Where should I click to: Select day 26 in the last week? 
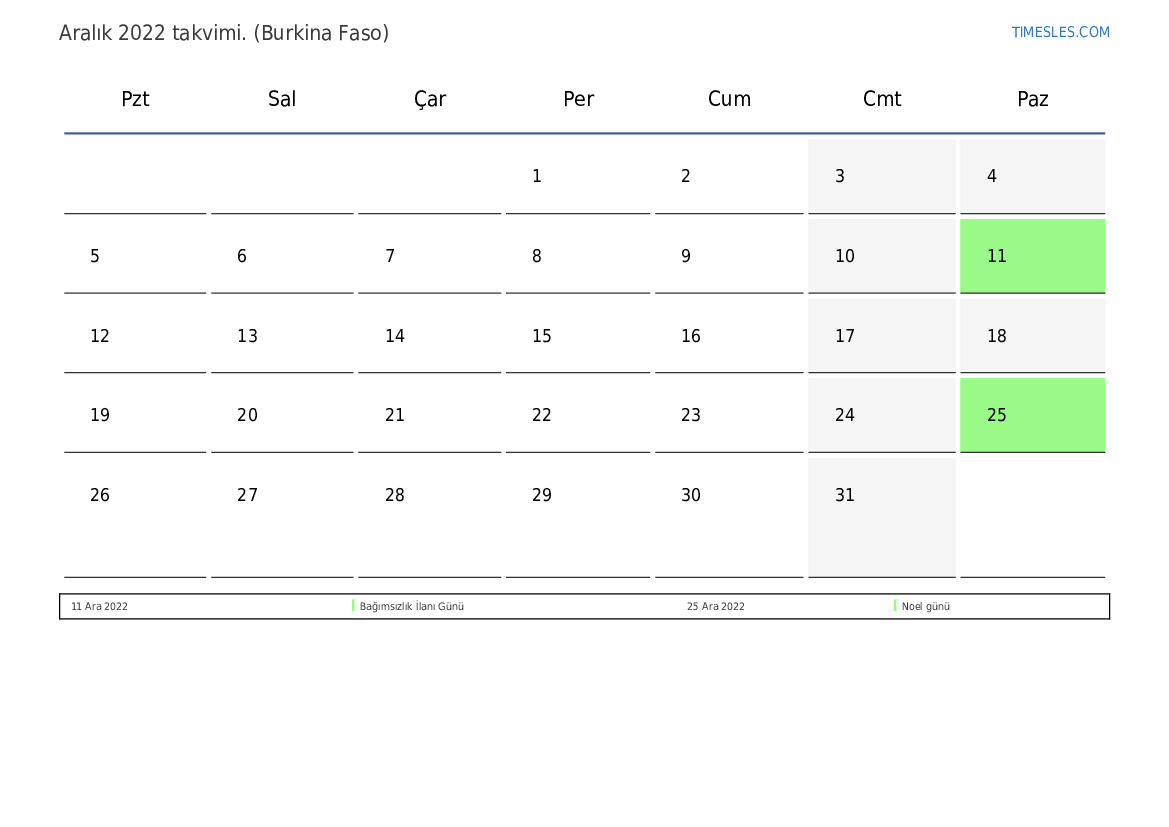100,495
